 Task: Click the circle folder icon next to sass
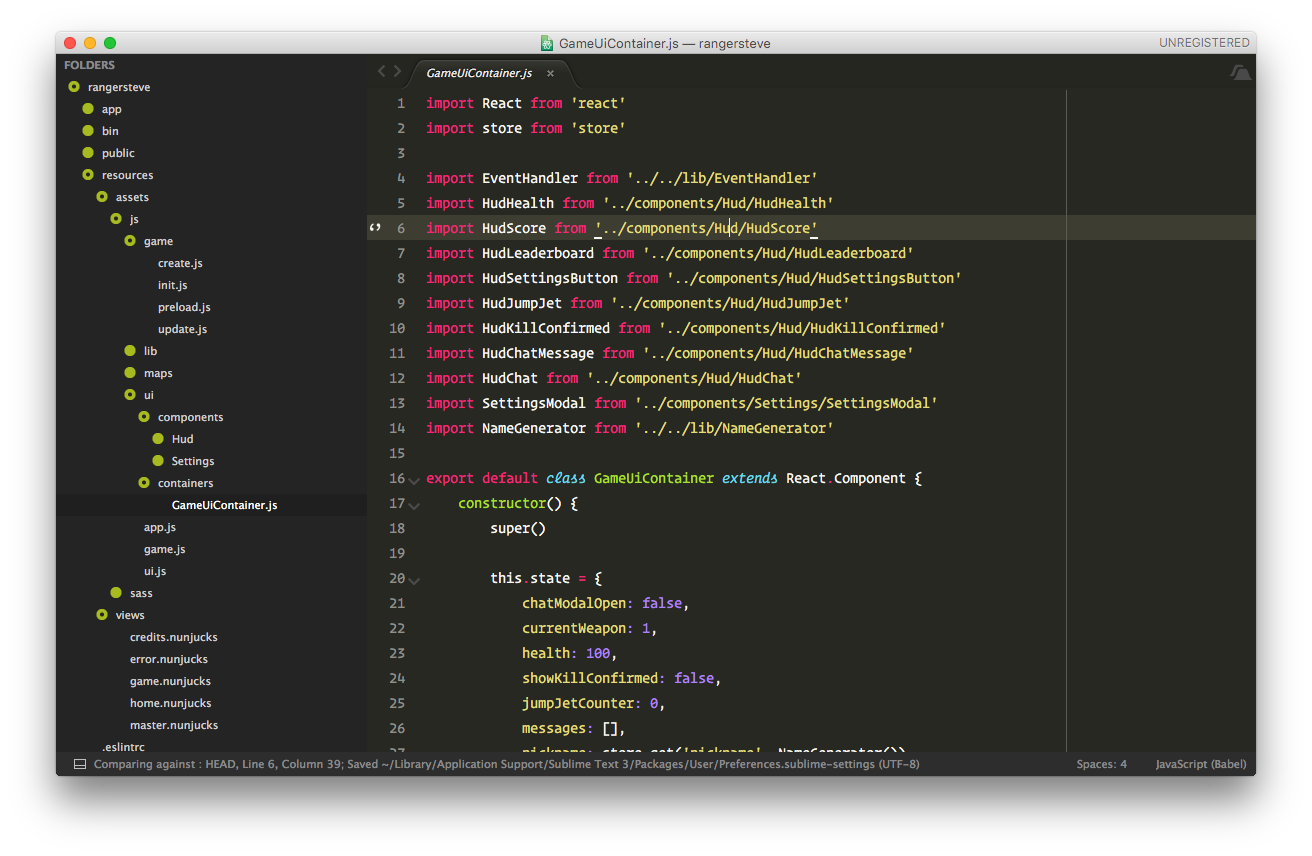116,593
